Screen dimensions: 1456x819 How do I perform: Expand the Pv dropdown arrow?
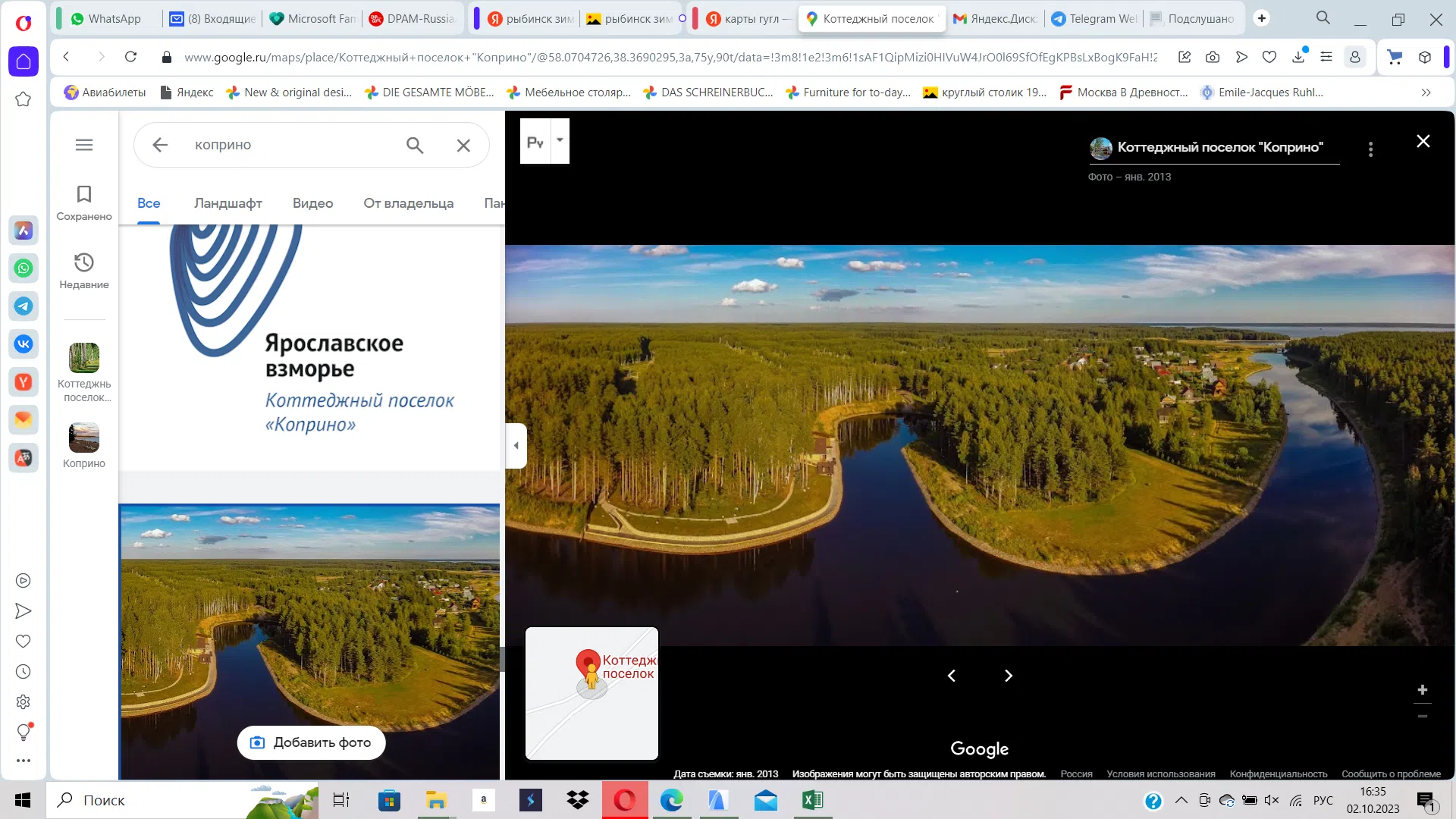tap(560, 140)
